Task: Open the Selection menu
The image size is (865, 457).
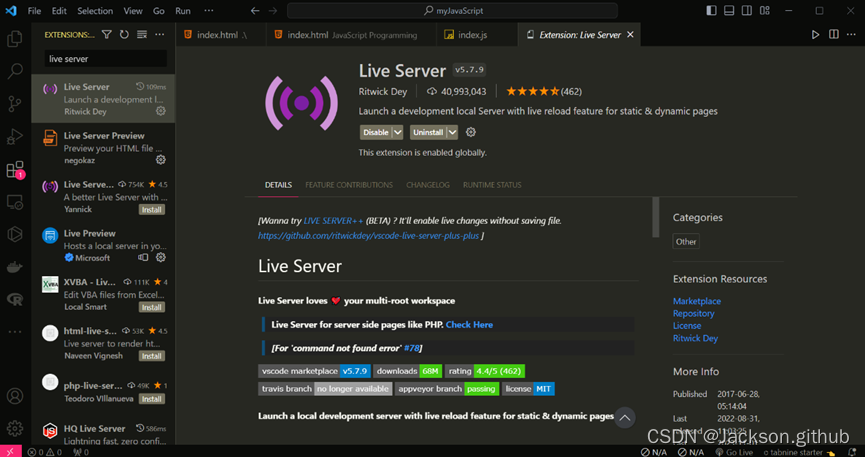Action: pyautogui.click(x=95, y=11)
